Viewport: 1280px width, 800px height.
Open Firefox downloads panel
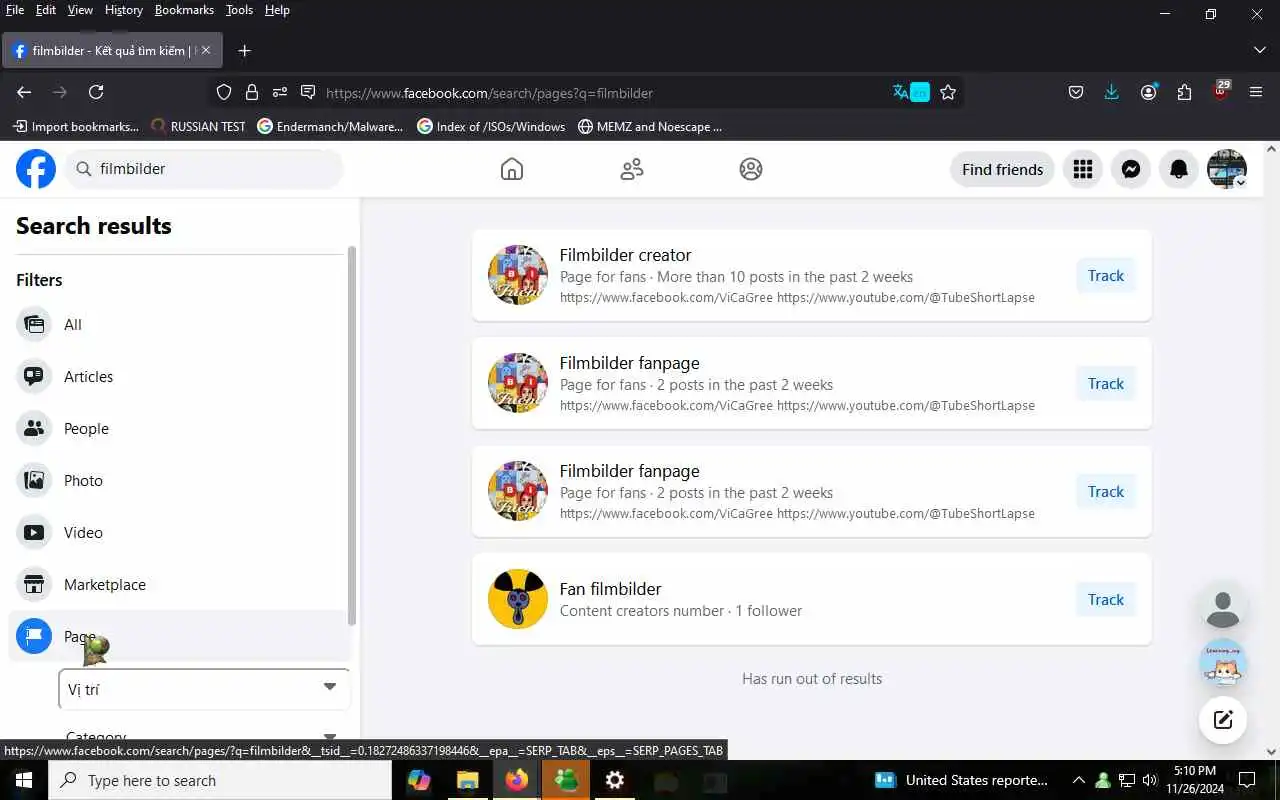pos(1112,92)
